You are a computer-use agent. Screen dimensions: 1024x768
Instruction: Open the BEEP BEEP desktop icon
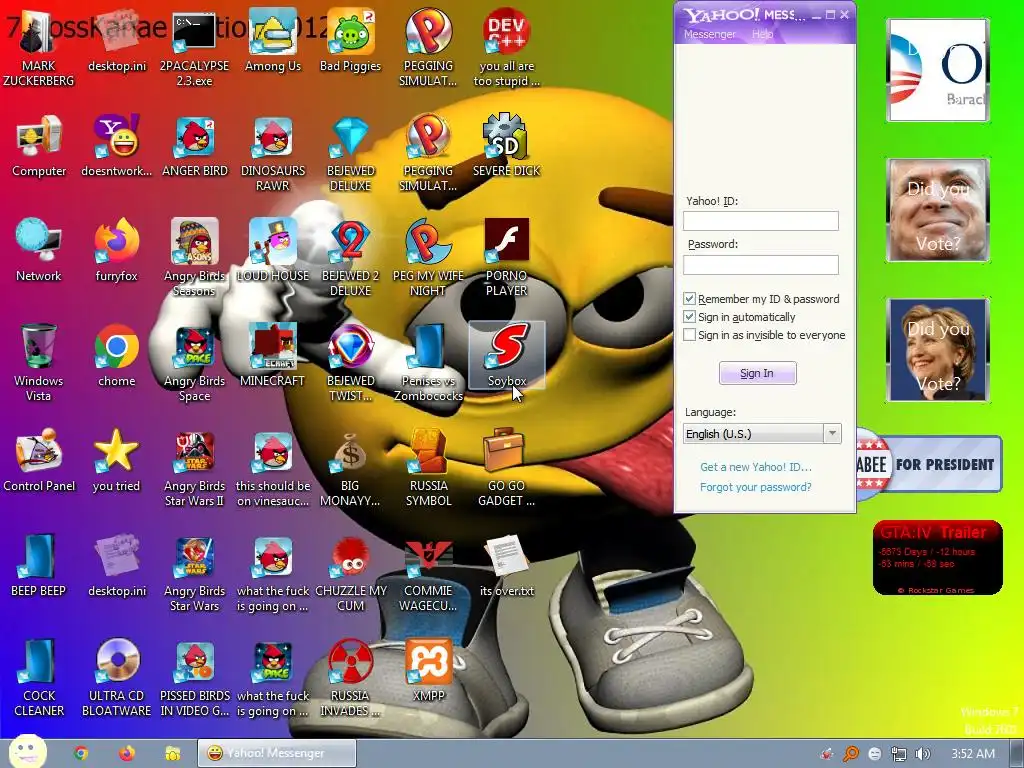39,566
